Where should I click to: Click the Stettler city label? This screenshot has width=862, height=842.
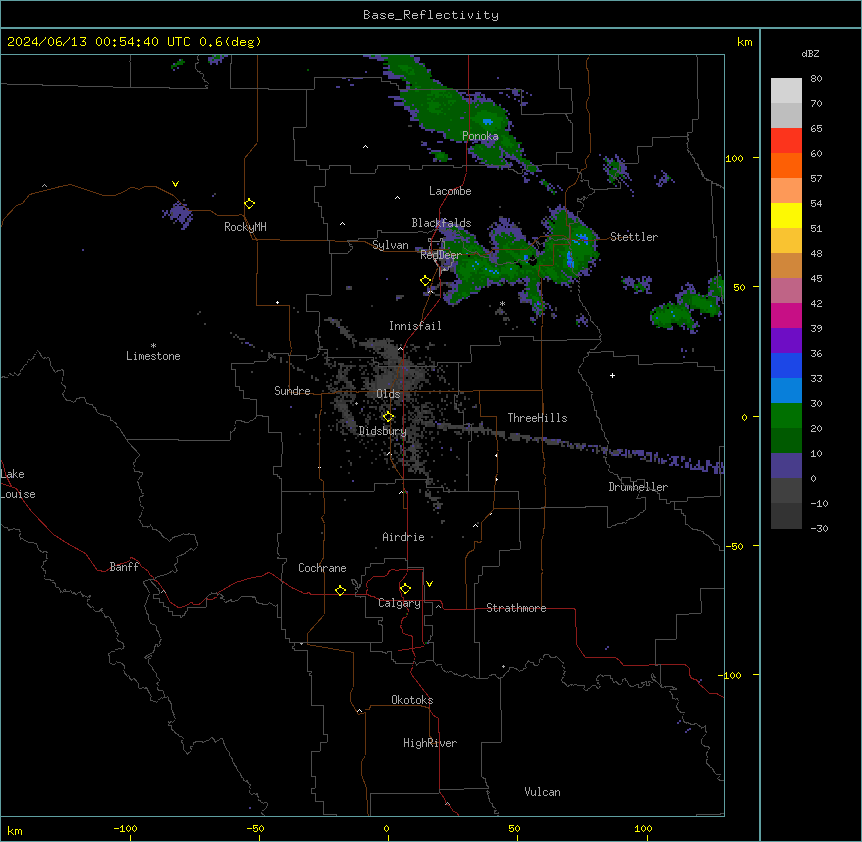point(634,237)
